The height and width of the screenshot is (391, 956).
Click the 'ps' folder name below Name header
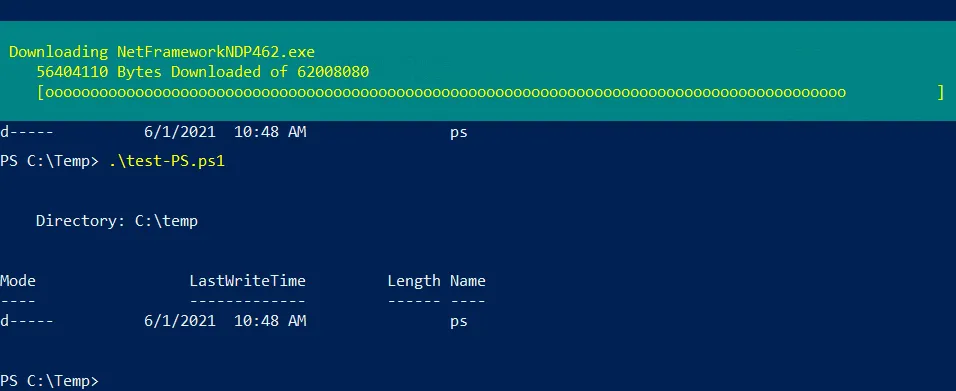458,322
